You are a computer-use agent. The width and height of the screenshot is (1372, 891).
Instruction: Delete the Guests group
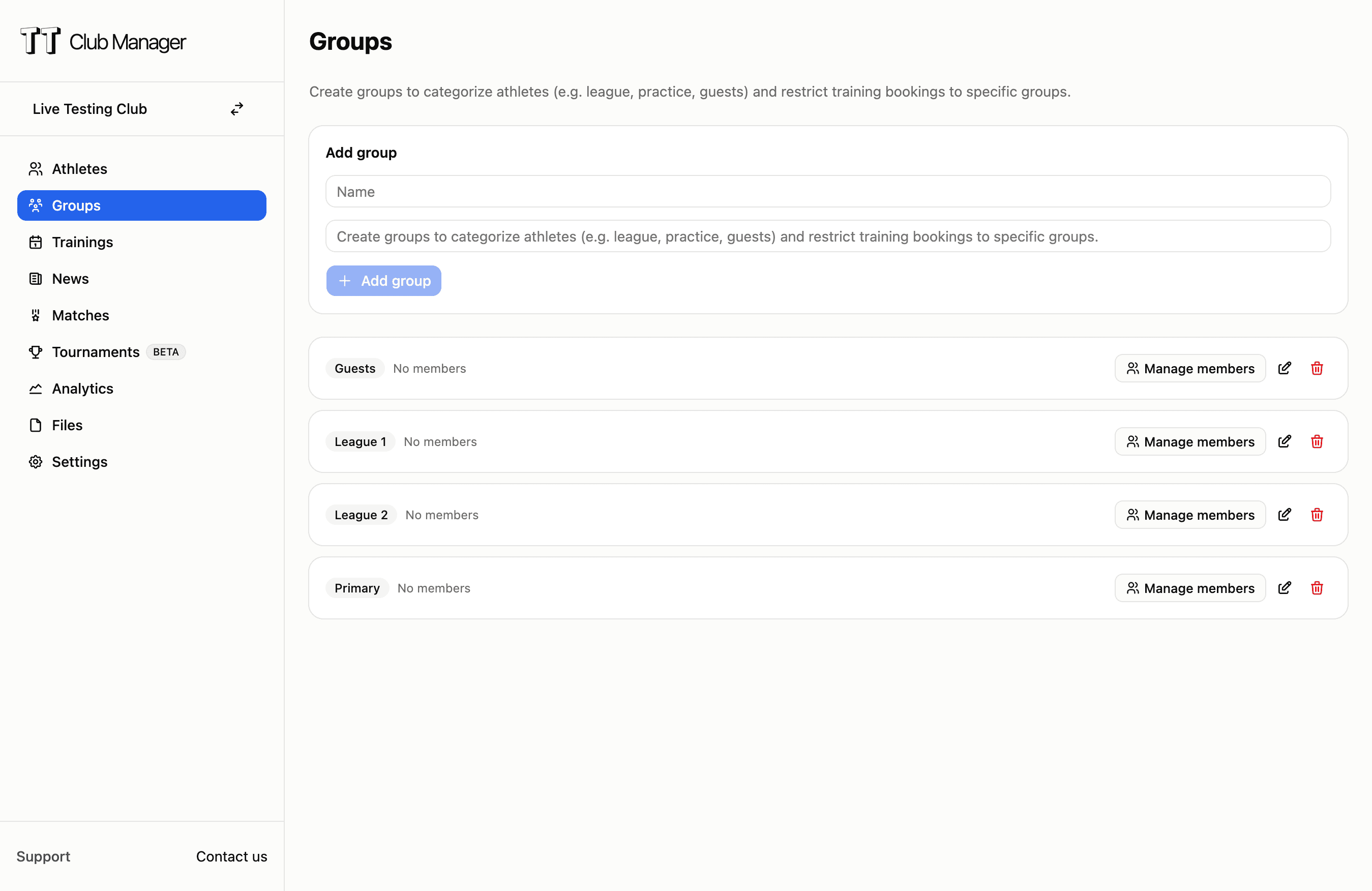(1317, 368)
